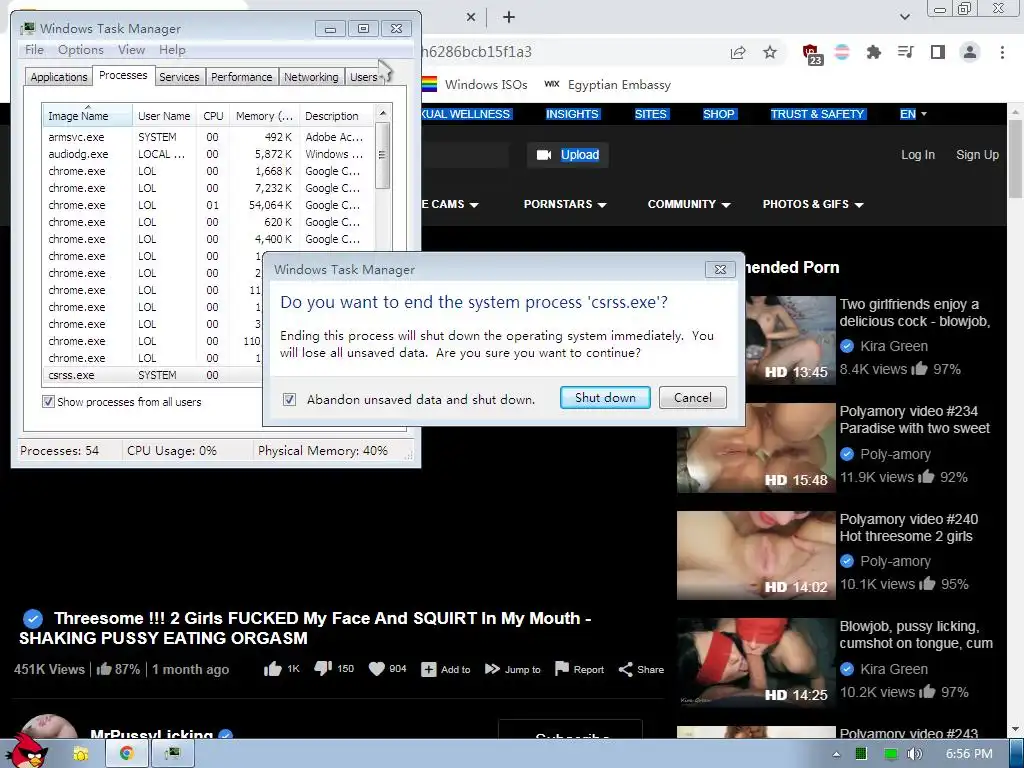
Task: Open the File menu in Task Manager
Action: point(34,50)
